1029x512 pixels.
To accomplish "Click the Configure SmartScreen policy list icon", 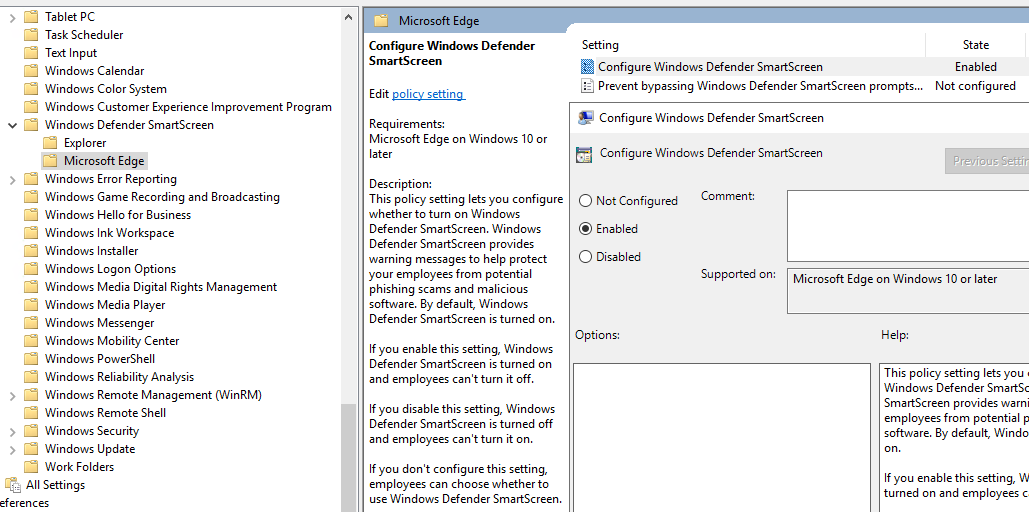I will pyautogui.click(x=587, y=66).
